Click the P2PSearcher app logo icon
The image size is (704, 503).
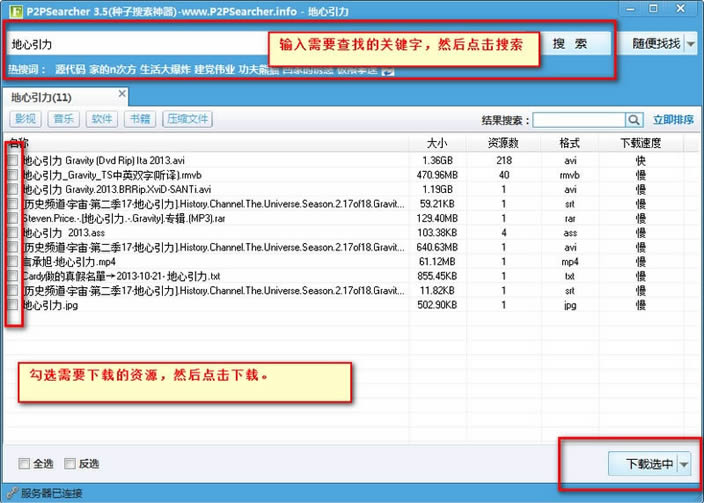pos(16,11)
